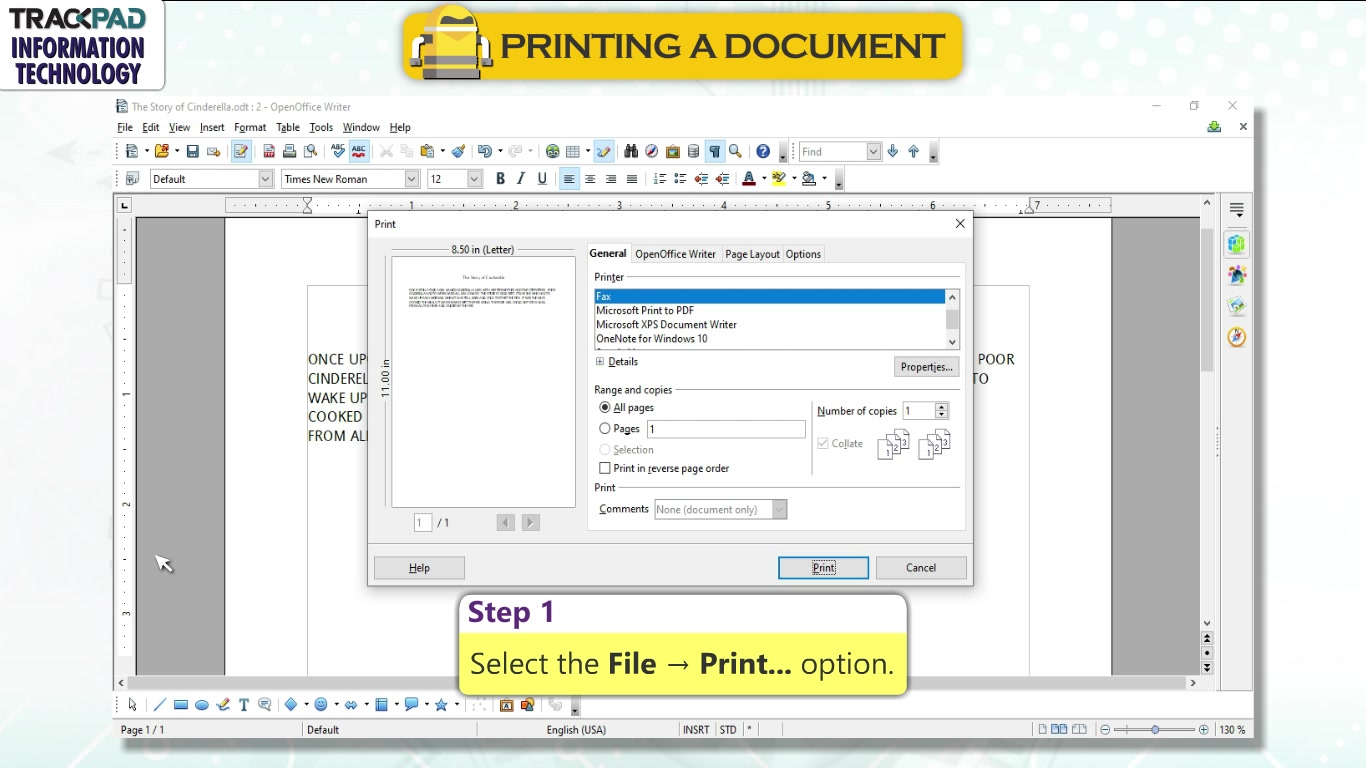Open the File menu

click(125, 127)
